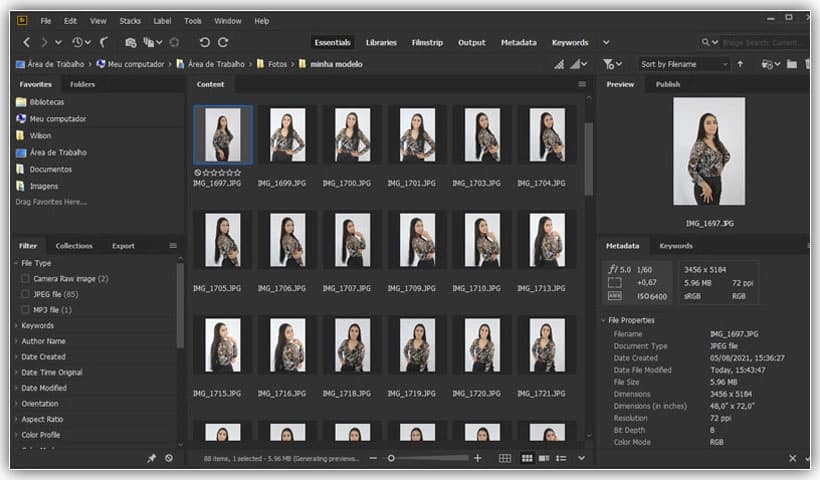The width and height of the screenshot is (820, 480).
Task: Click the minus zoom-out thumbnail icon
Action: click(373, 458)
